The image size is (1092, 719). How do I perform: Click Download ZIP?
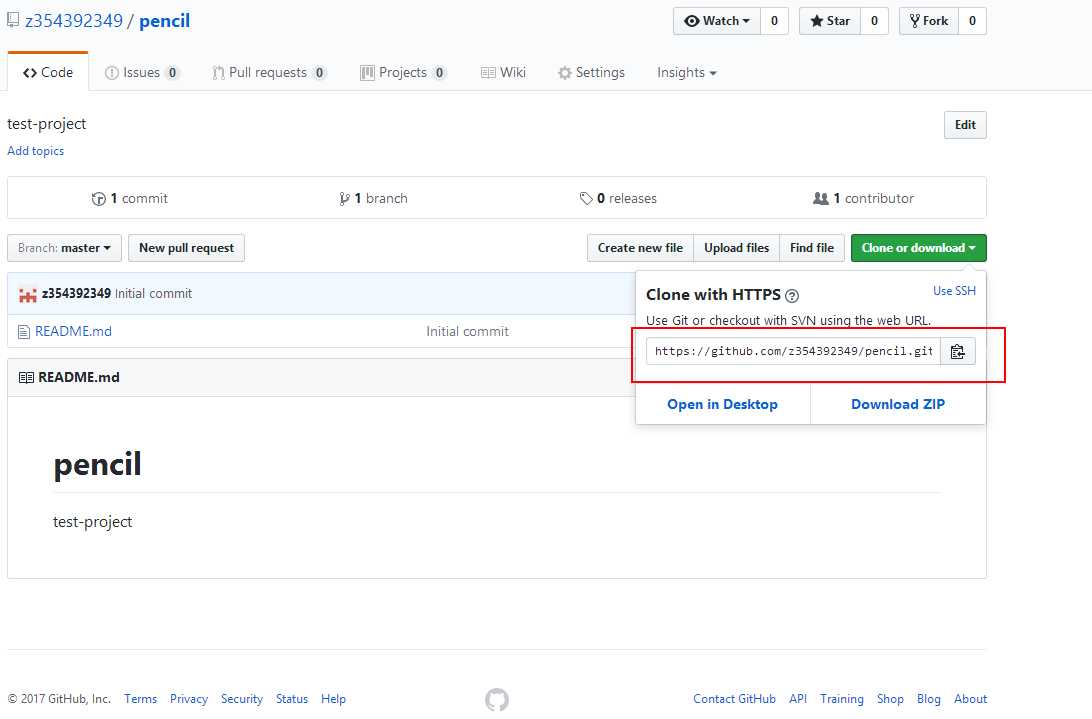click(898, 405)
